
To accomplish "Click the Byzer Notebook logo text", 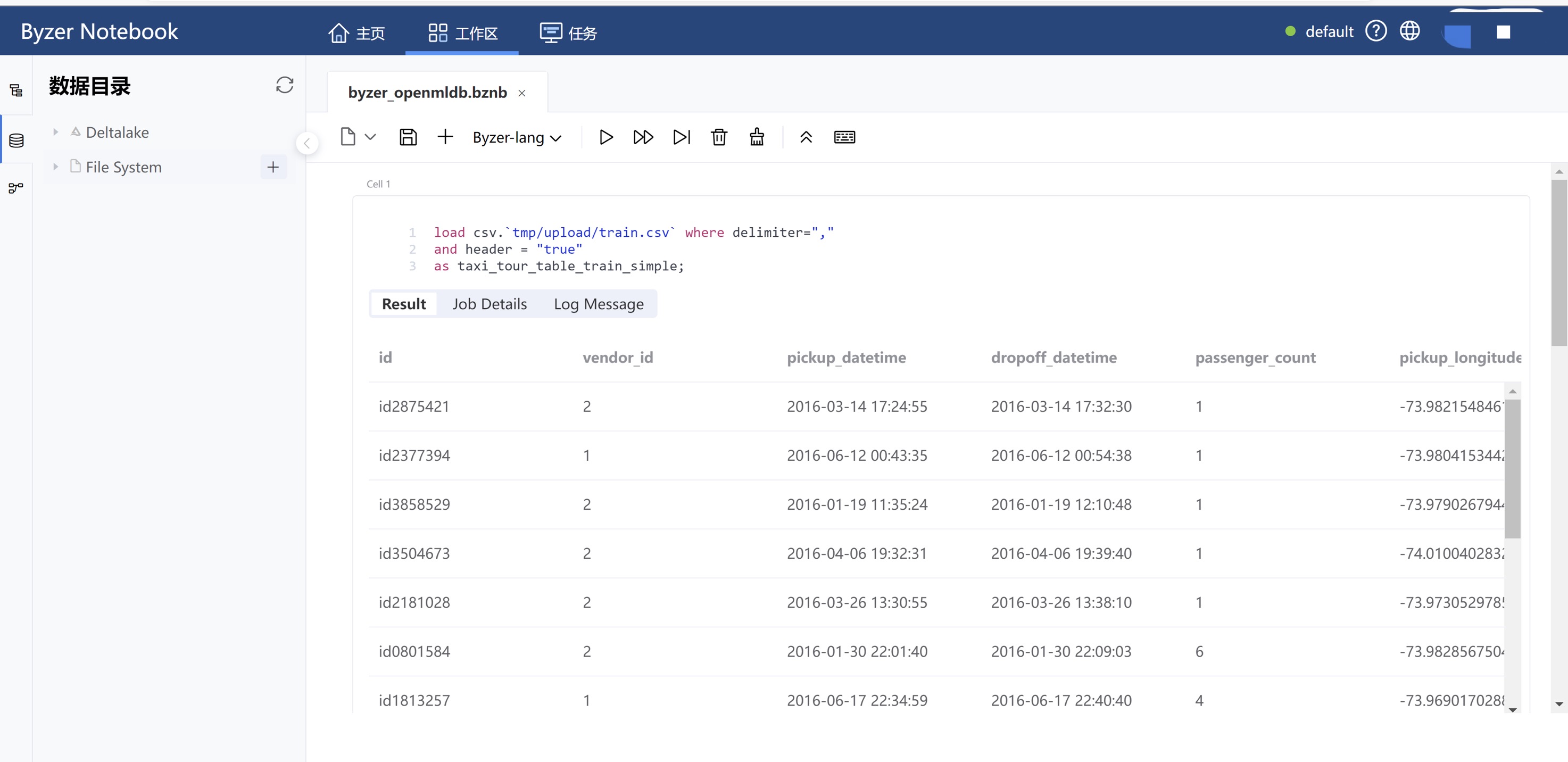I will pyautogui.click(x=99, y=31).
